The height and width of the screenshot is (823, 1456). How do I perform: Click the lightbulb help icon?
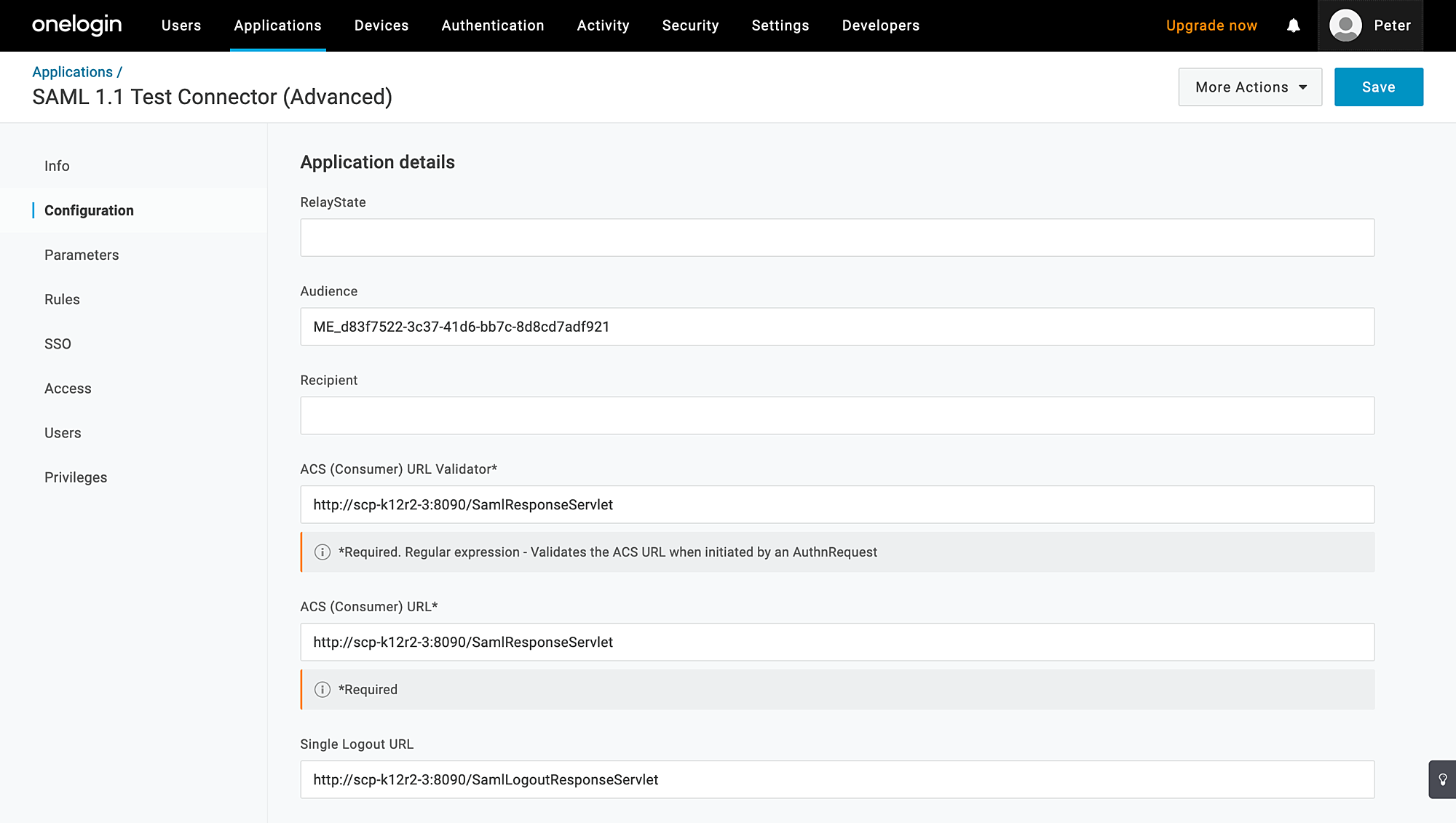pos(1442,779)
